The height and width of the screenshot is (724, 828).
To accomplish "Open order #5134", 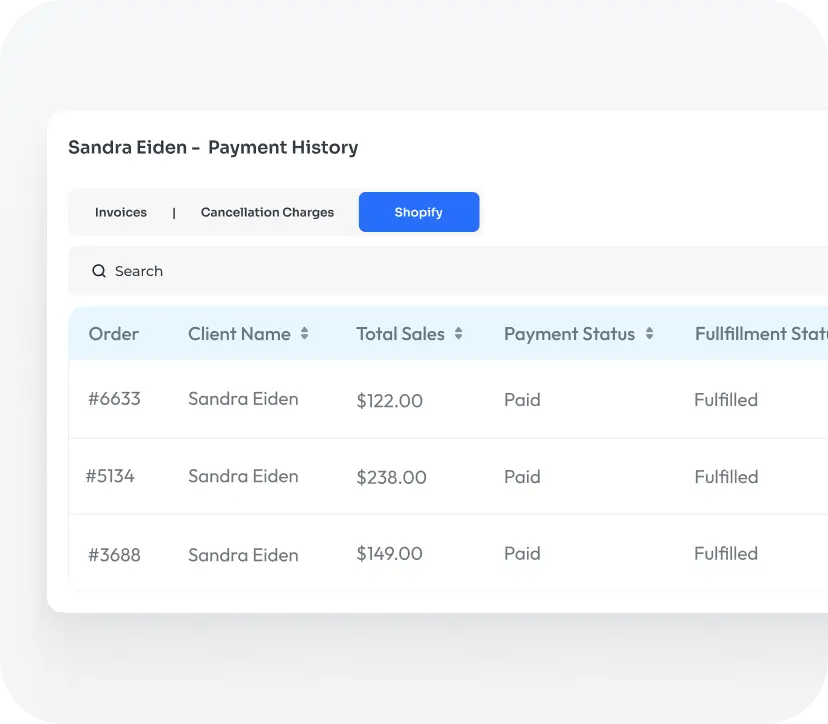I will point(110,476).
